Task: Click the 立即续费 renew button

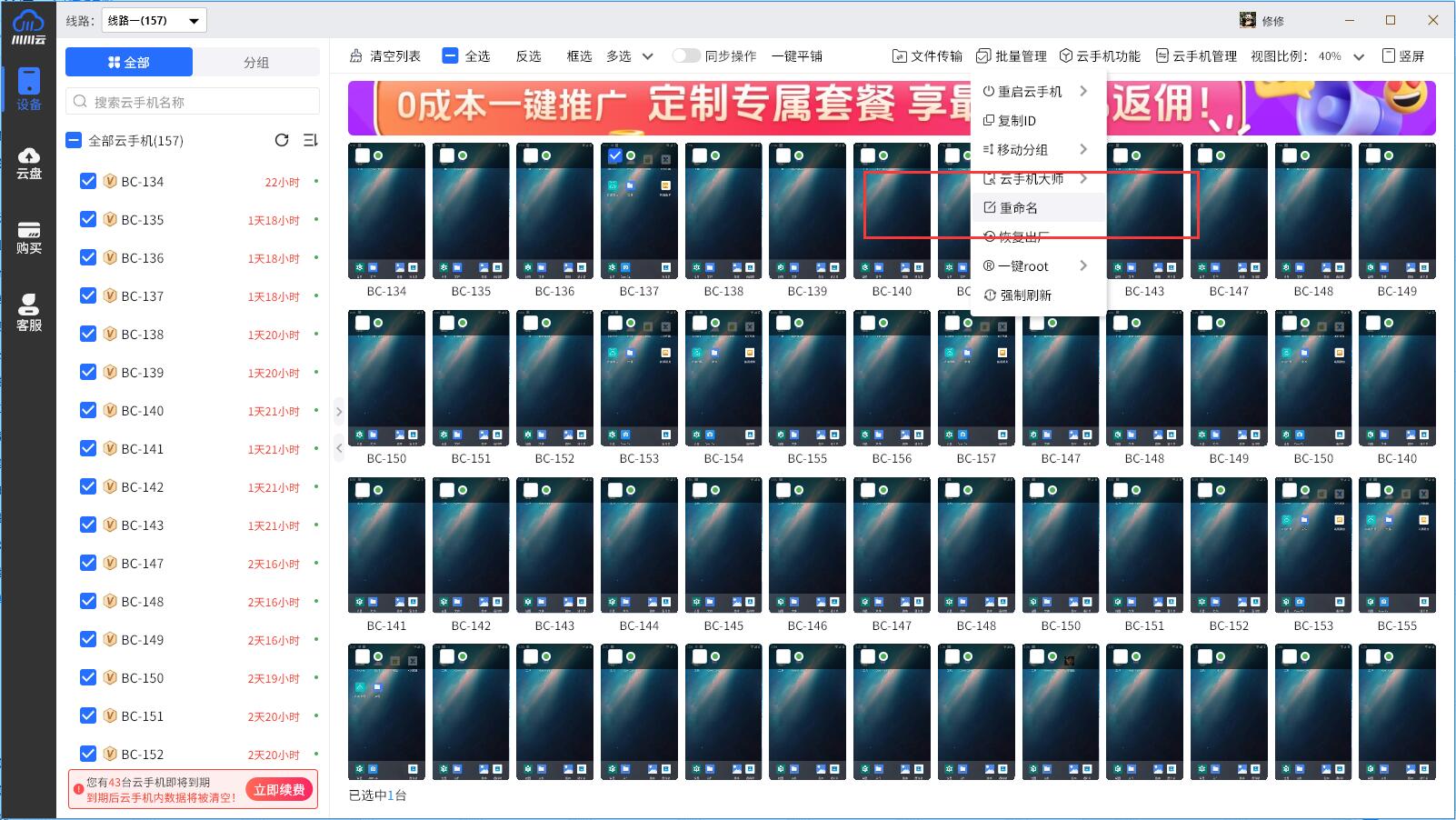Action: pyautogui.click(x=279, y=789)
